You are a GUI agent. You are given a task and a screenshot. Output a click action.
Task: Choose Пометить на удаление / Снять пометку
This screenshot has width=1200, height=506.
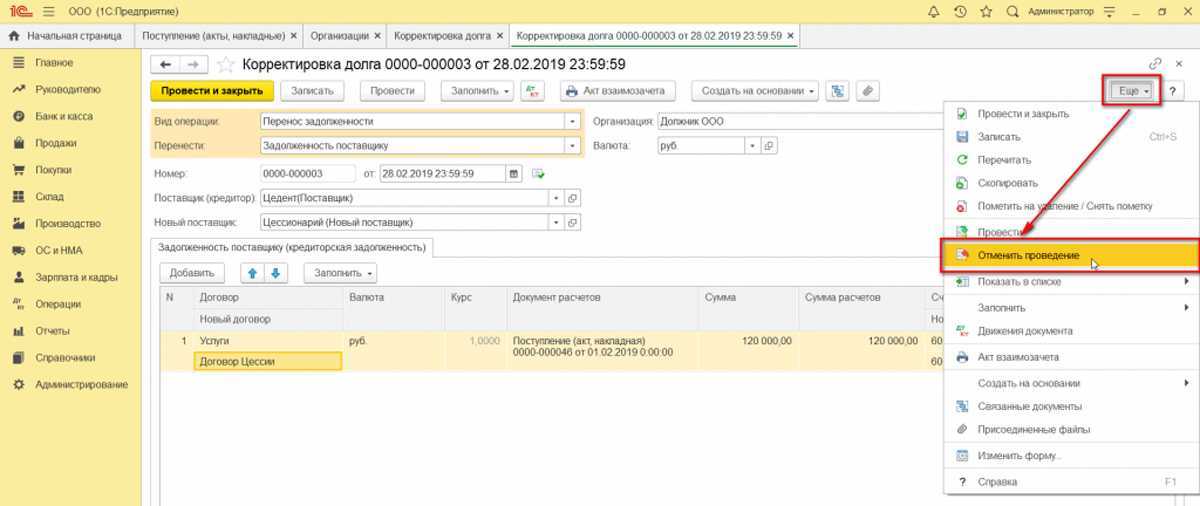(1070, 206)
